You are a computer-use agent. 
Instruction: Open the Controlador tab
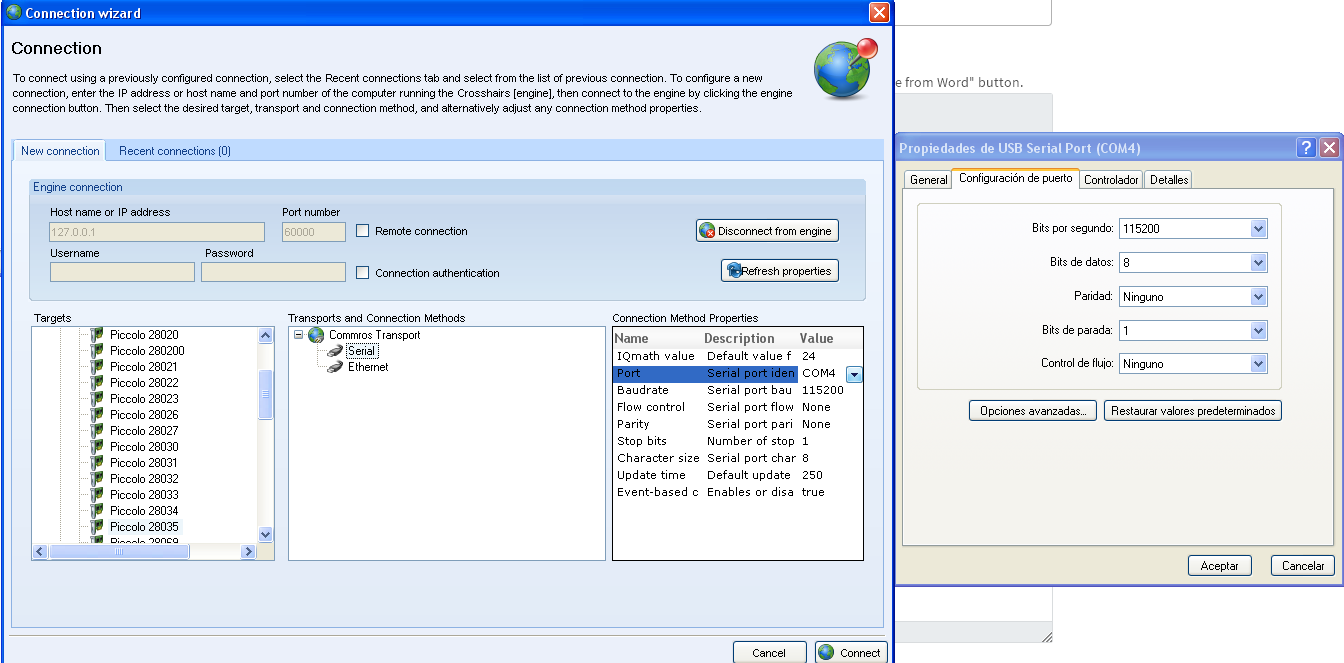tap(1111, 180)
